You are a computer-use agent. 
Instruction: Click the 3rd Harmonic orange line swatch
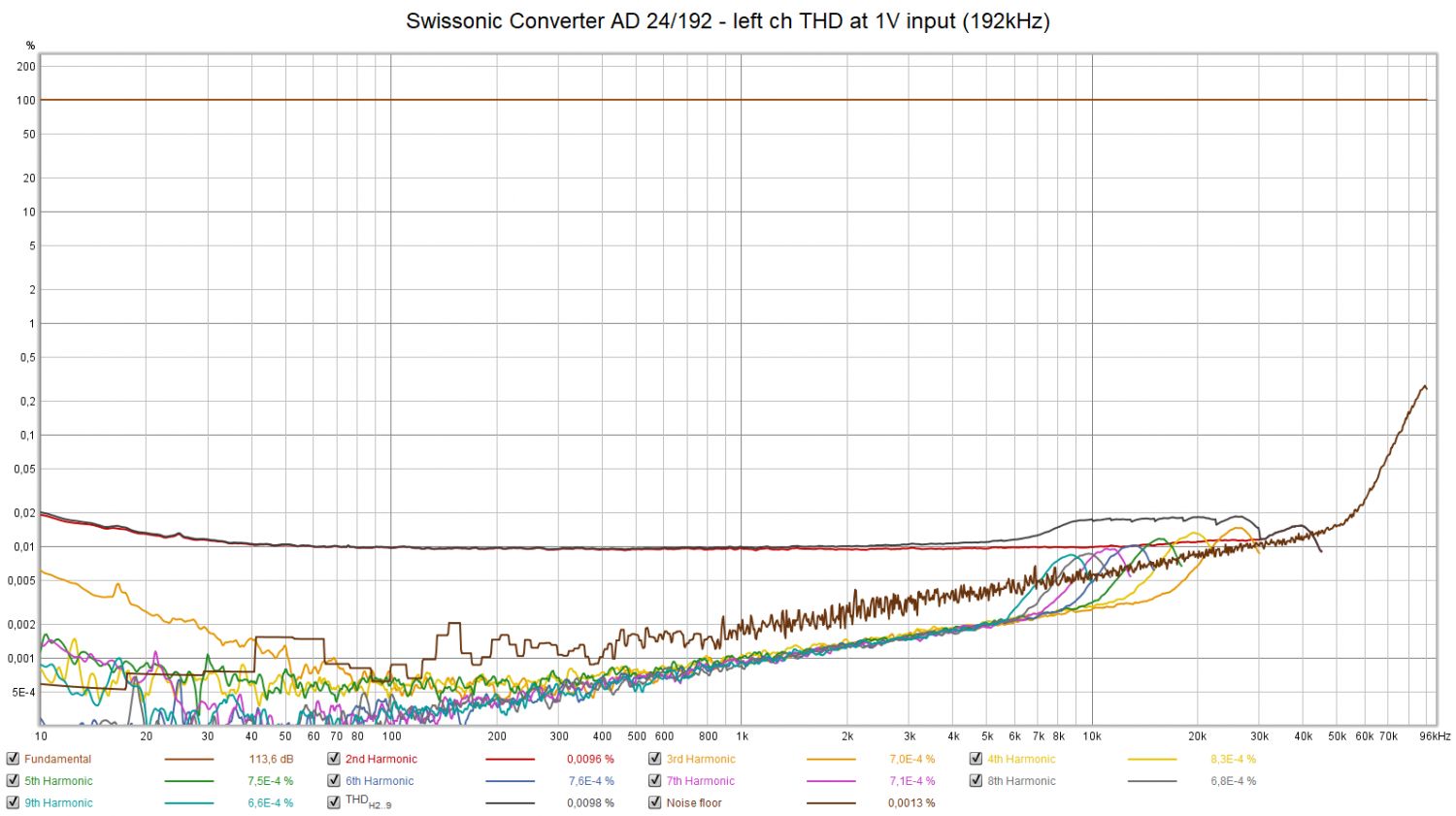pos(832,760)
